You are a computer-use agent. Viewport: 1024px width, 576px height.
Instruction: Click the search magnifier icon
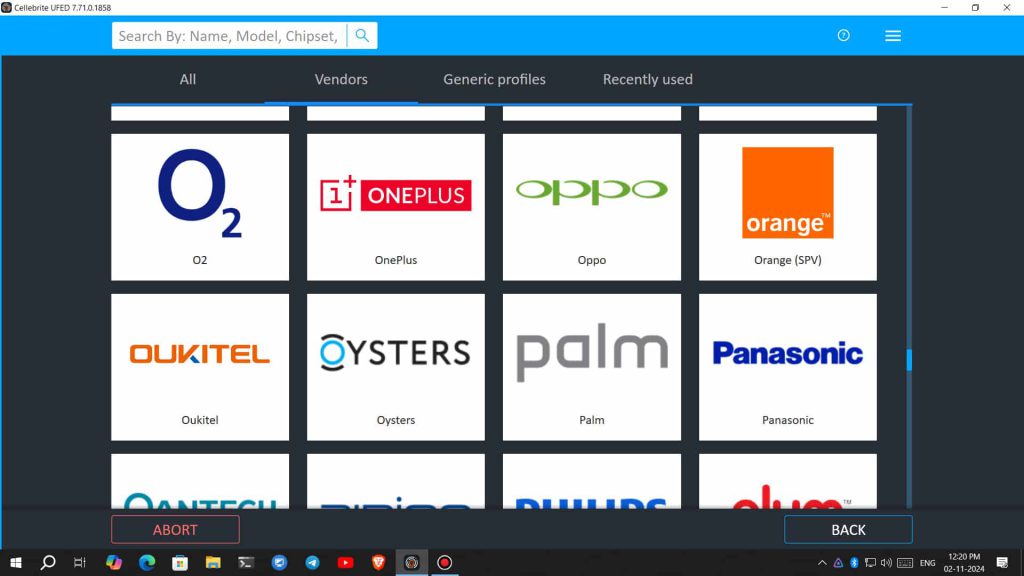click(362, 36)
